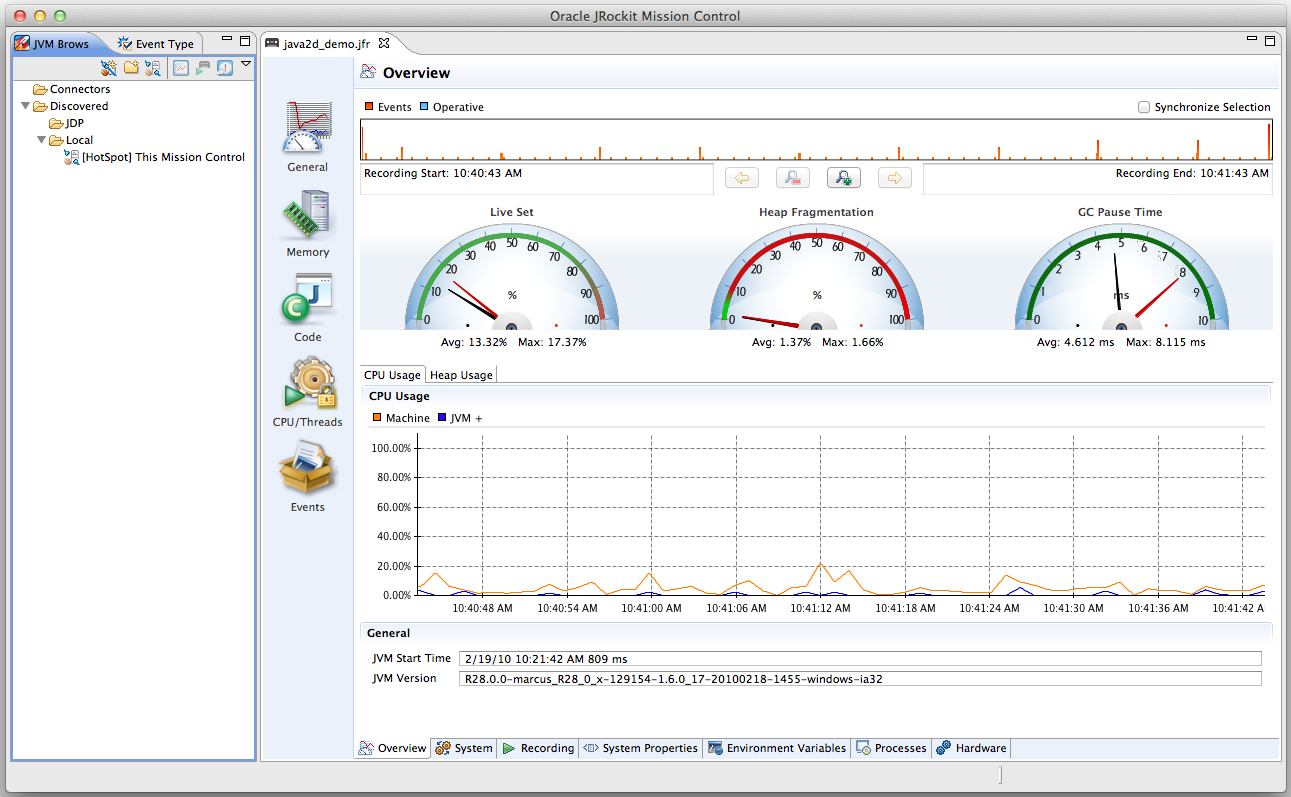Open the JVM Browser view menu dropdown

(x=246, y=65)
